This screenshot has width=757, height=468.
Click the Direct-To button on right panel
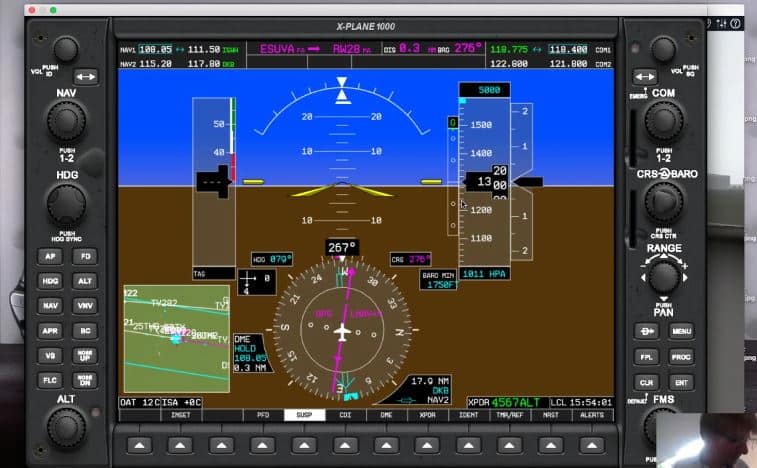pyautogui.click(x=647, y=331)
